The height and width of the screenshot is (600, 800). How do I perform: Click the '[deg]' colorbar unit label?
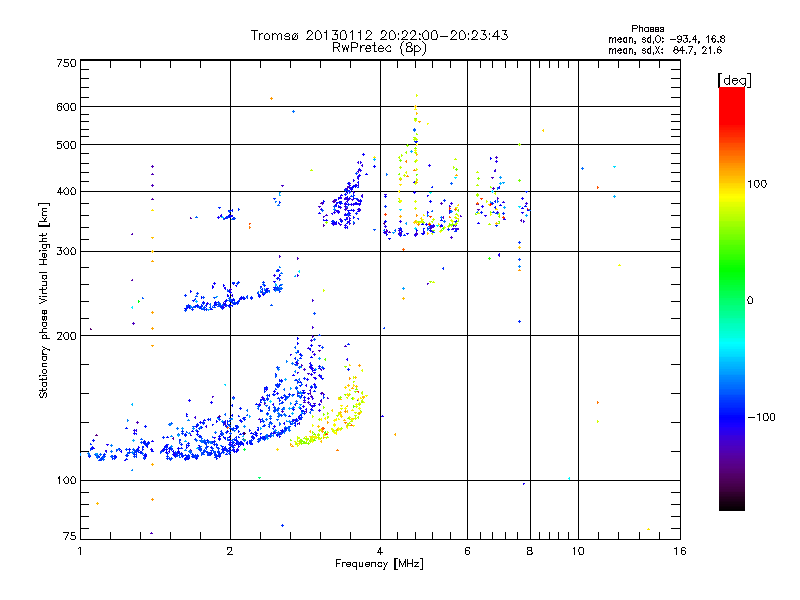click(x=734, y=81)
